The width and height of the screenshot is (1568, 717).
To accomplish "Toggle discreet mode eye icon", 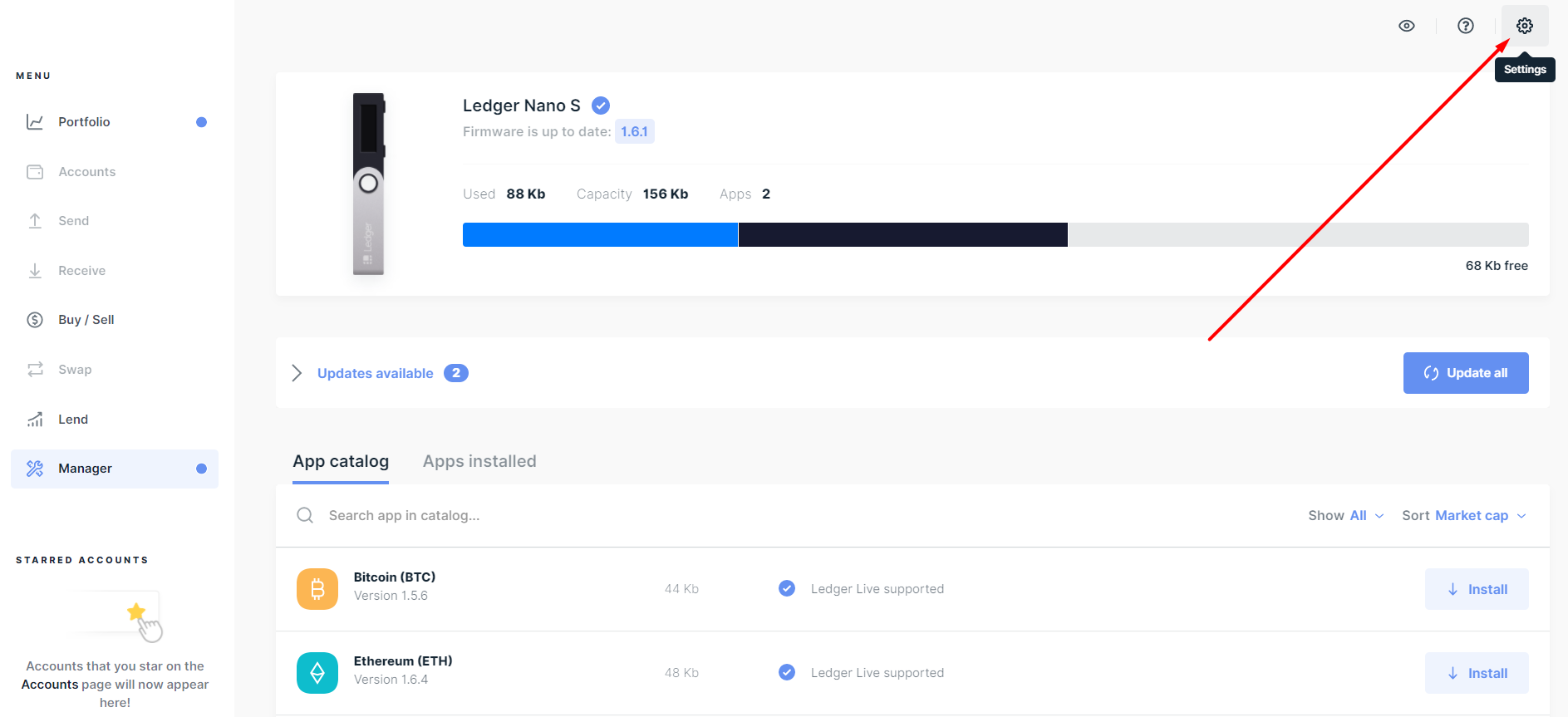I will coord(1407,26).
